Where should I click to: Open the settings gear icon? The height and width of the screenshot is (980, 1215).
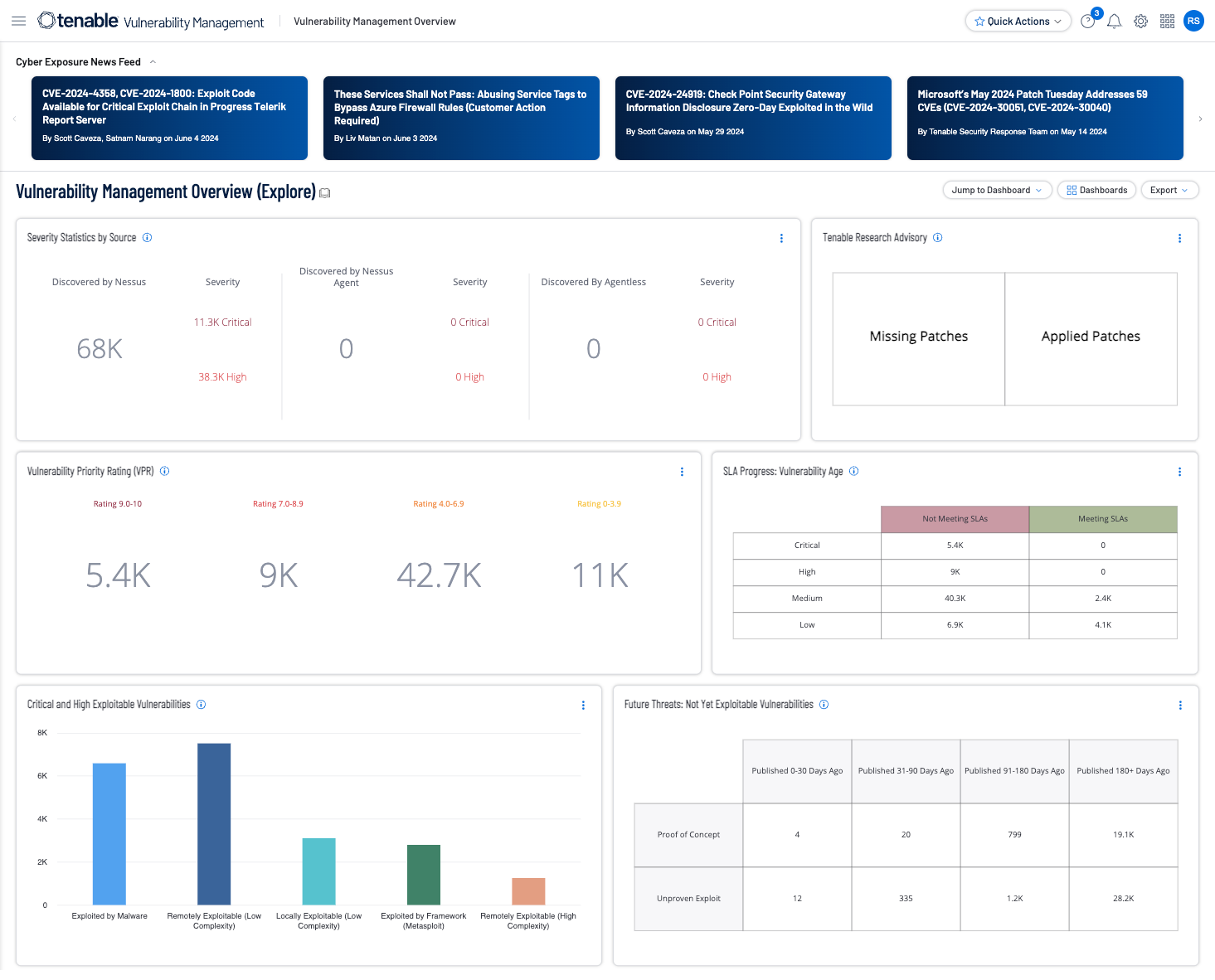[x=1140, y=22]
